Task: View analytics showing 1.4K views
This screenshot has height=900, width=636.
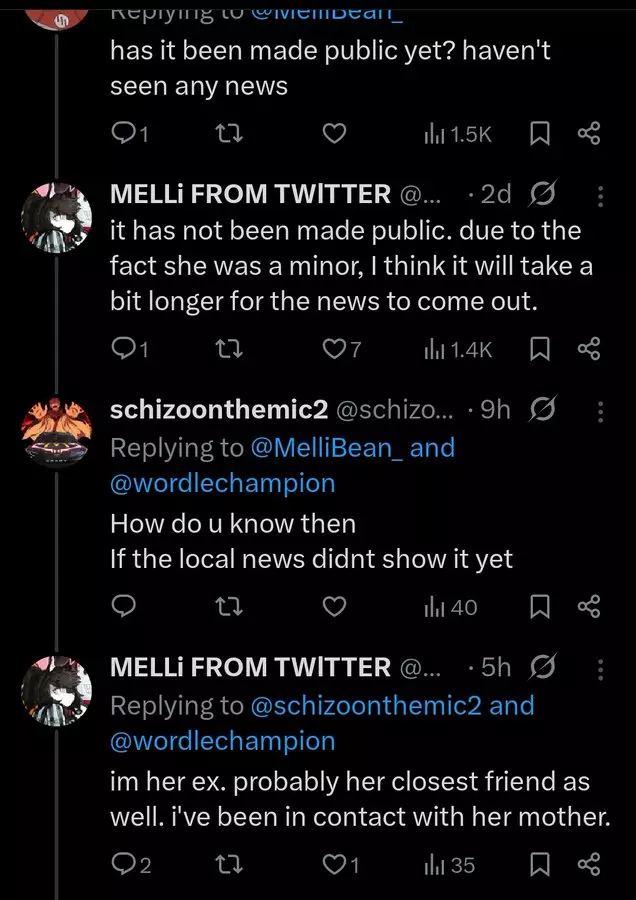Action: coord(456,348)
